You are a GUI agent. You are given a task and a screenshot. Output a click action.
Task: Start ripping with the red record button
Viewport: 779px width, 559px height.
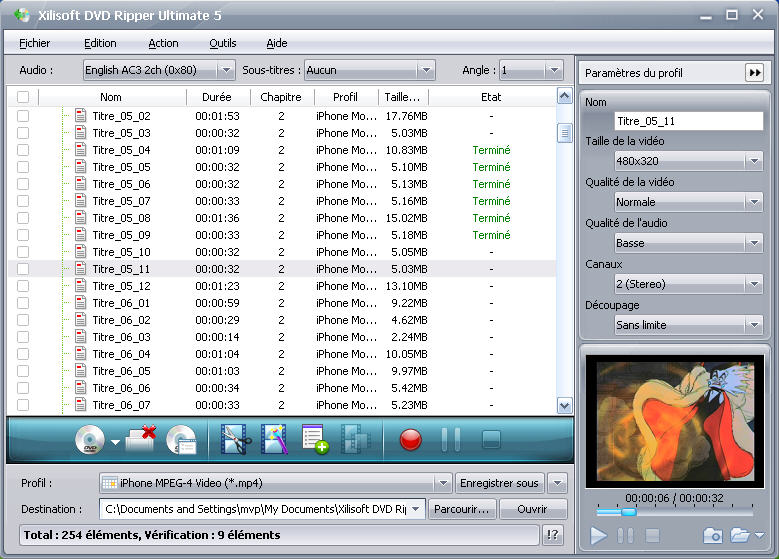point(411,440)
